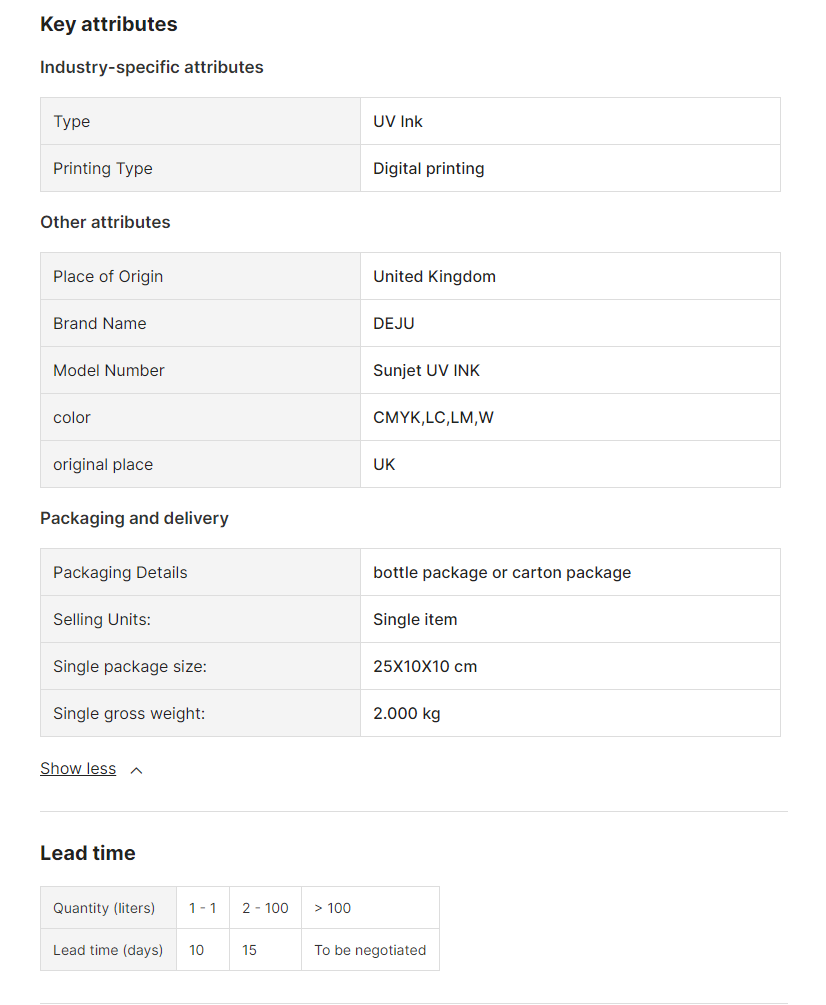Select the "Single item" selling units value
Viewport: 826px width, 1005px height.
click(415, 619)
